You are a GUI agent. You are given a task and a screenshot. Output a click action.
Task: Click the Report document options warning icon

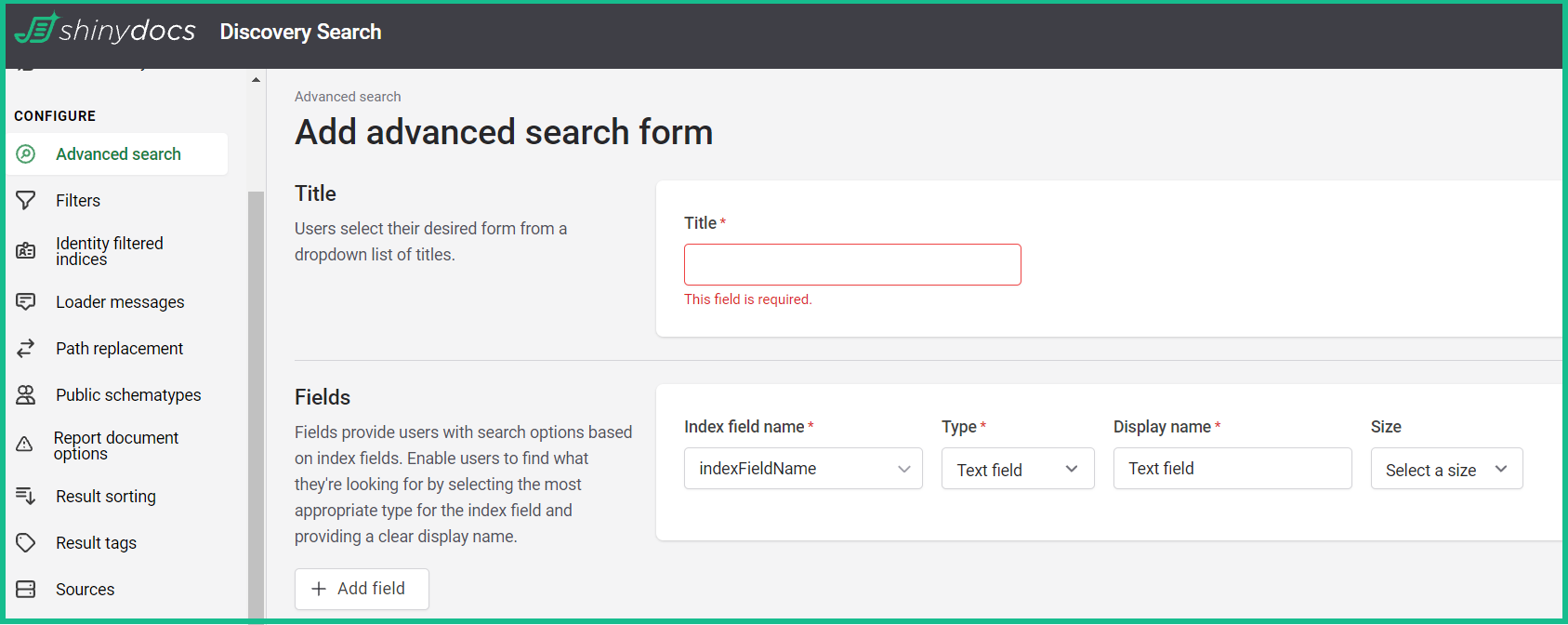coord(25,445)
